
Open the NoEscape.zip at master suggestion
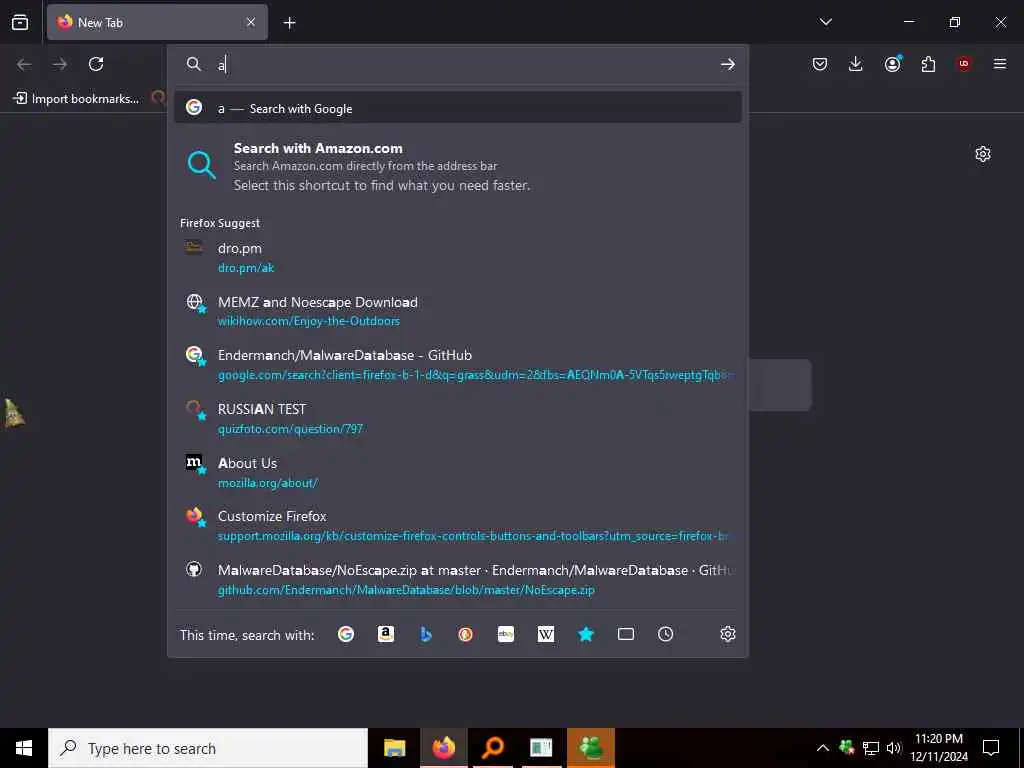point(458,579)
